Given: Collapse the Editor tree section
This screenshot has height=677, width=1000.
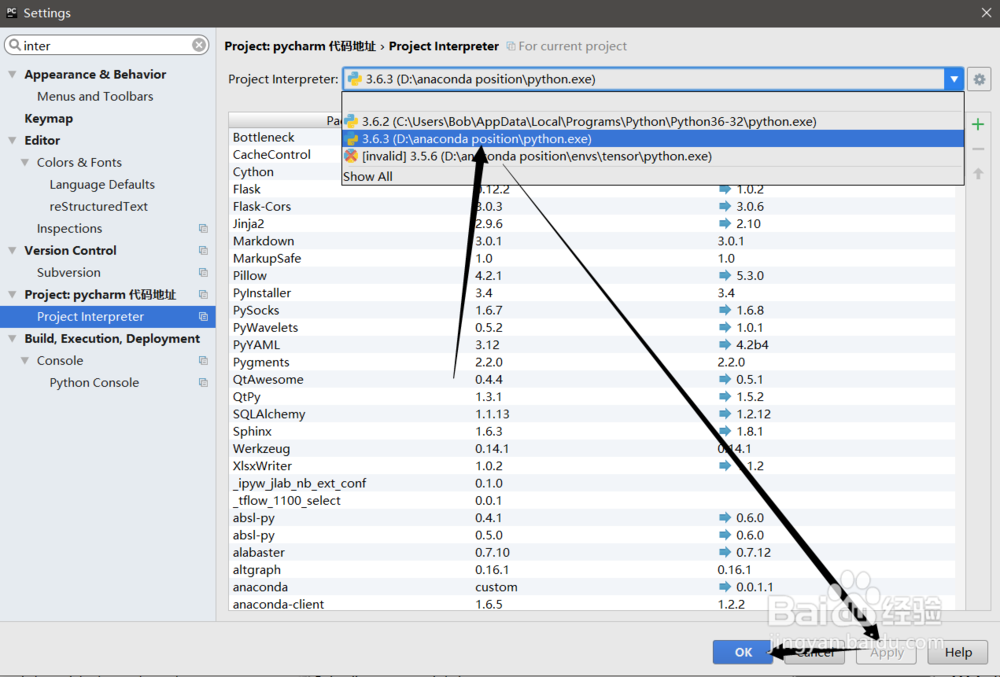Looking at the screenshot, I should (x=12, y=140).
